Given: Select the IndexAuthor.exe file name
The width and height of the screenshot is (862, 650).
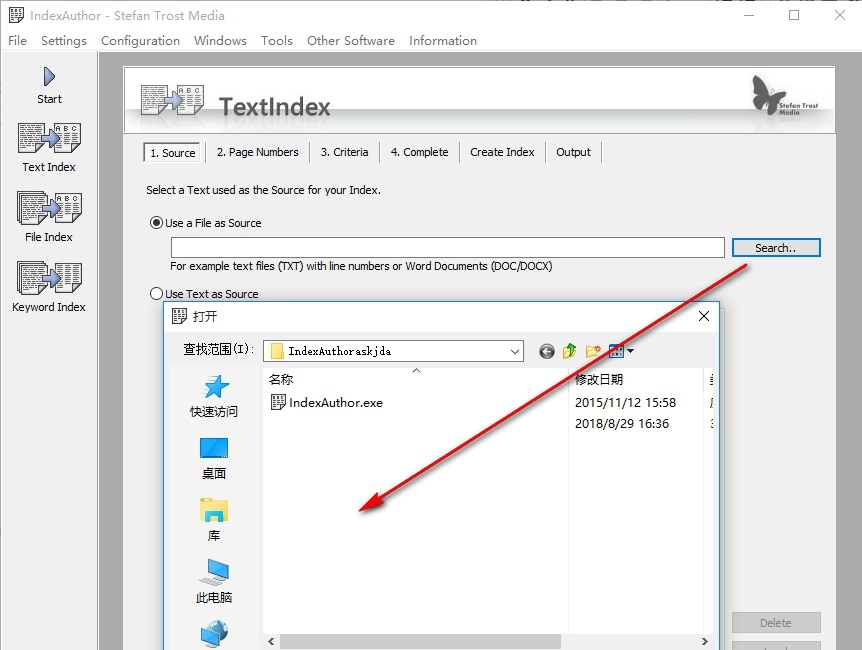Looking at the screenshot, I should point(336,403).
